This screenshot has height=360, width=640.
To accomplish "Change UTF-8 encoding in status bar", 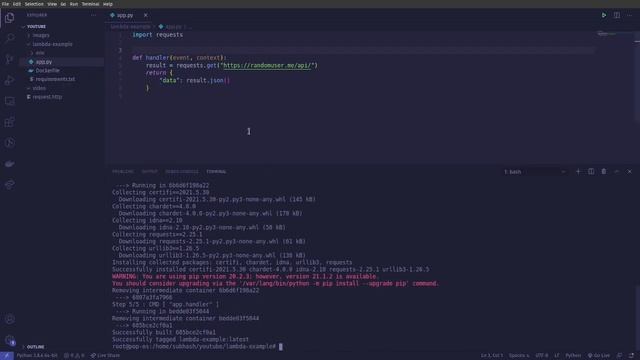I will pyautogui.click(x=542, y=356).
